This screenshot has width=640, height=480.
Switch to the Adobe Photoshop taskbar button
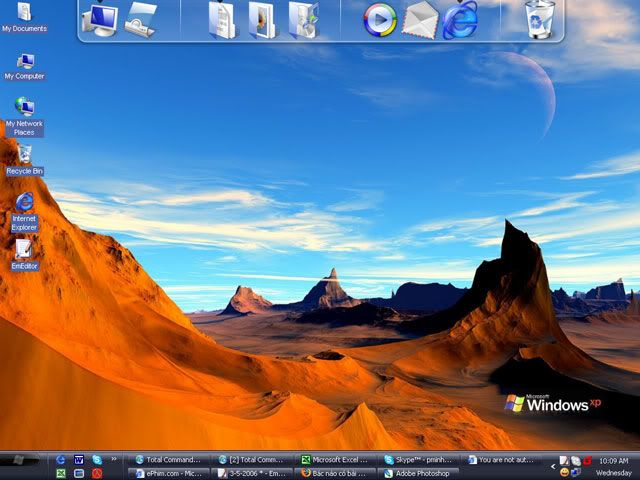[419, 473]
